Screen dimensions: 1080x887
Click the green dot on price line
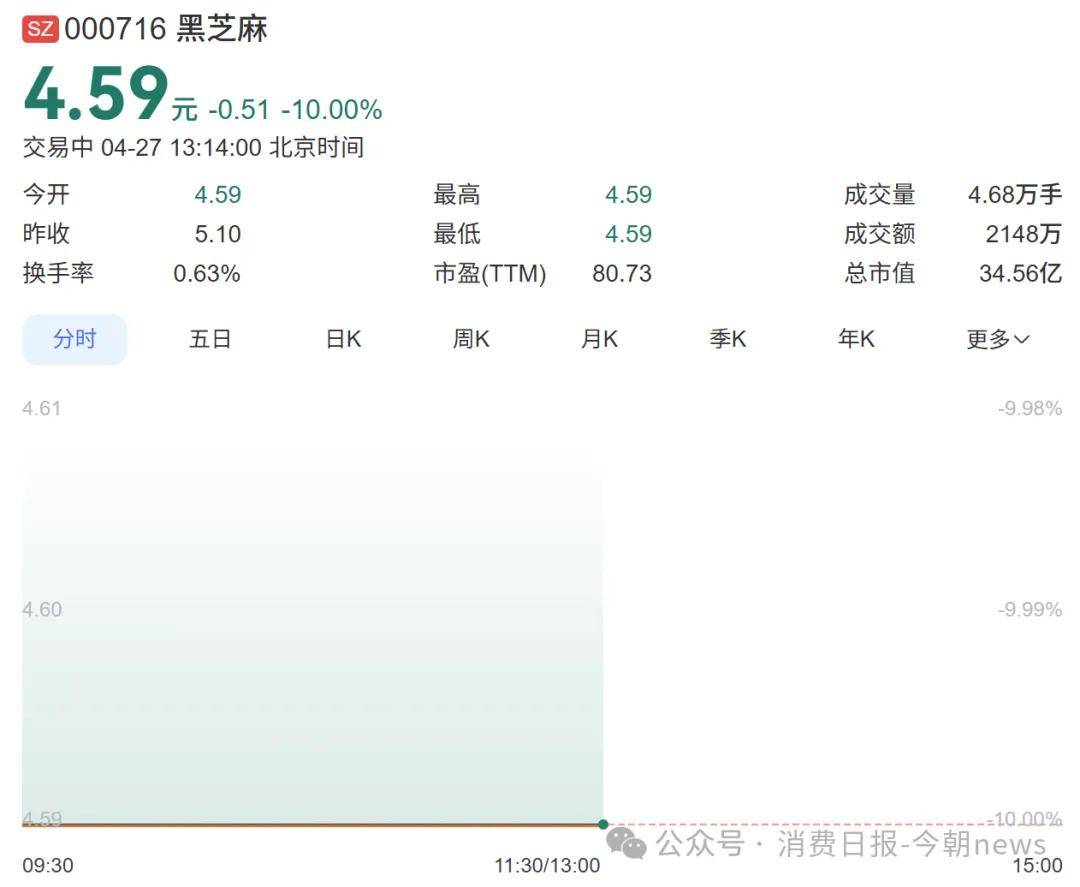(x=603, y=824)
